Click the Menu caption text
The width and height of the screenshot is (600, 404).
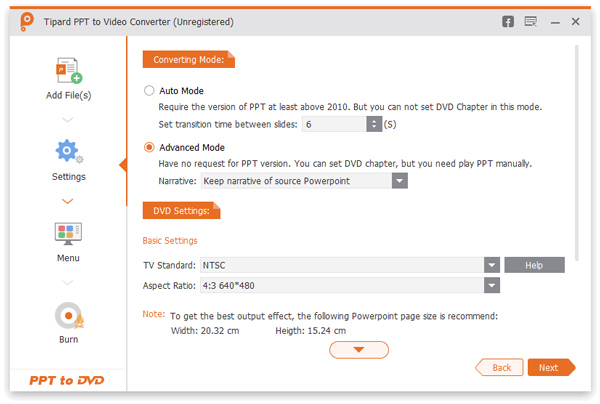(x=68, y=258)
